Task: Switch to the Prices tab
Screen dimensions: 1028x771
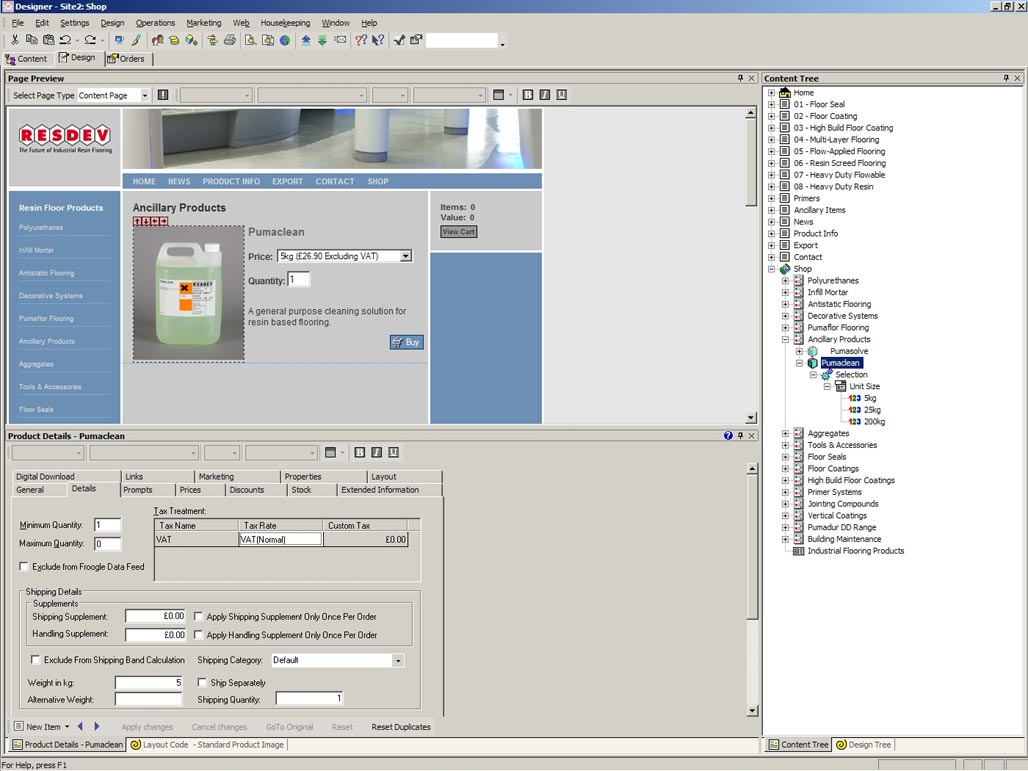Action: [x=190, y=490]
